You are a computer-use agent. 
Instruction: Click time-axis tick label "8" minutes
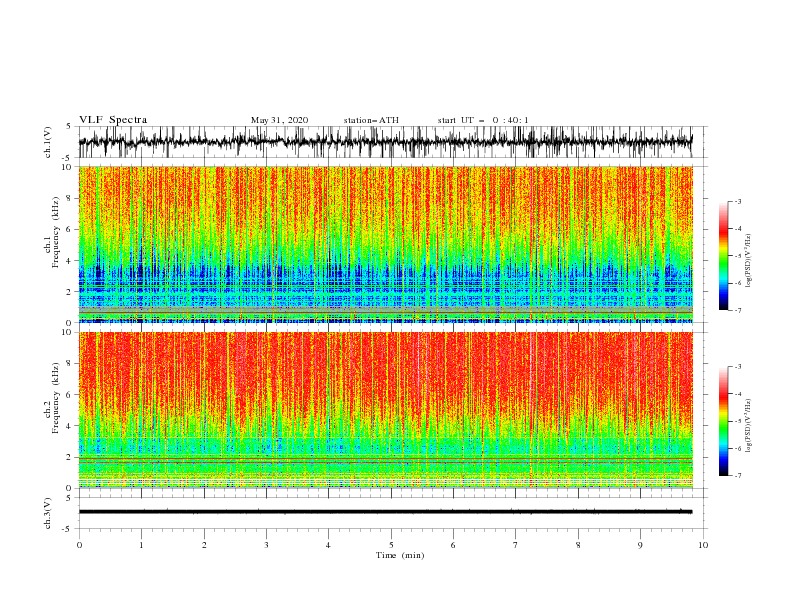(x=578, y=545)
